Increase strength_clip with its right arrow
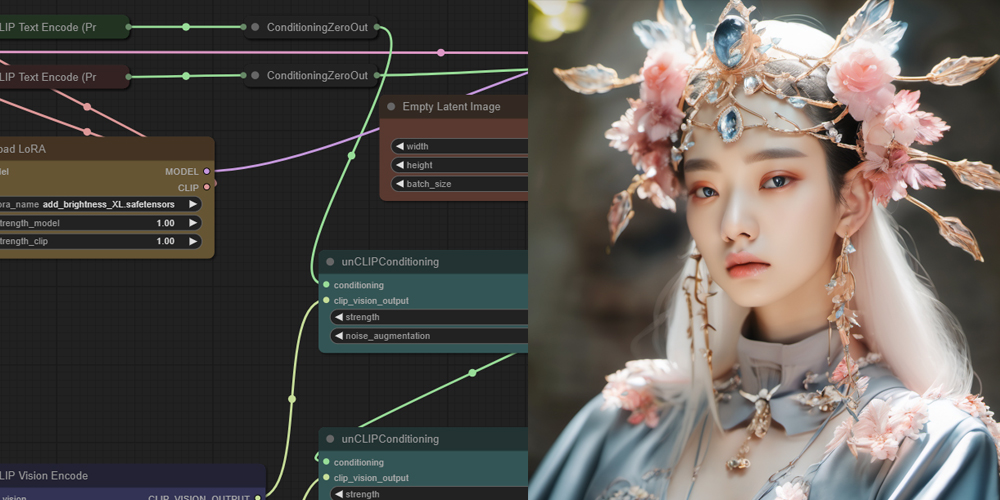The width and height of the screenshot is (1000, 500). click(x=193, y=241)
